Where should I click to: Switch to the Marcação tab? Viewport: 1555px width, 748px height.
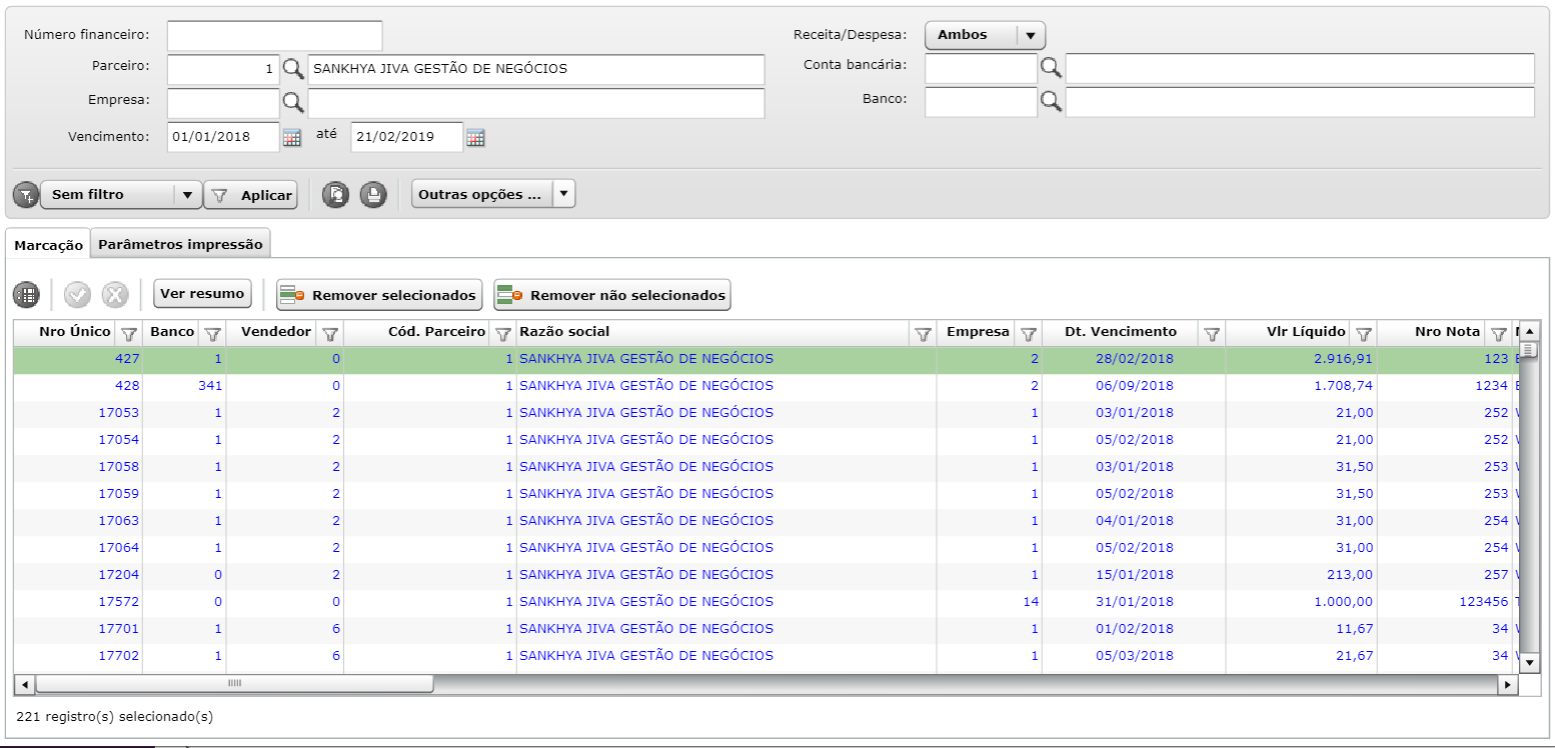tap(48, 245)
